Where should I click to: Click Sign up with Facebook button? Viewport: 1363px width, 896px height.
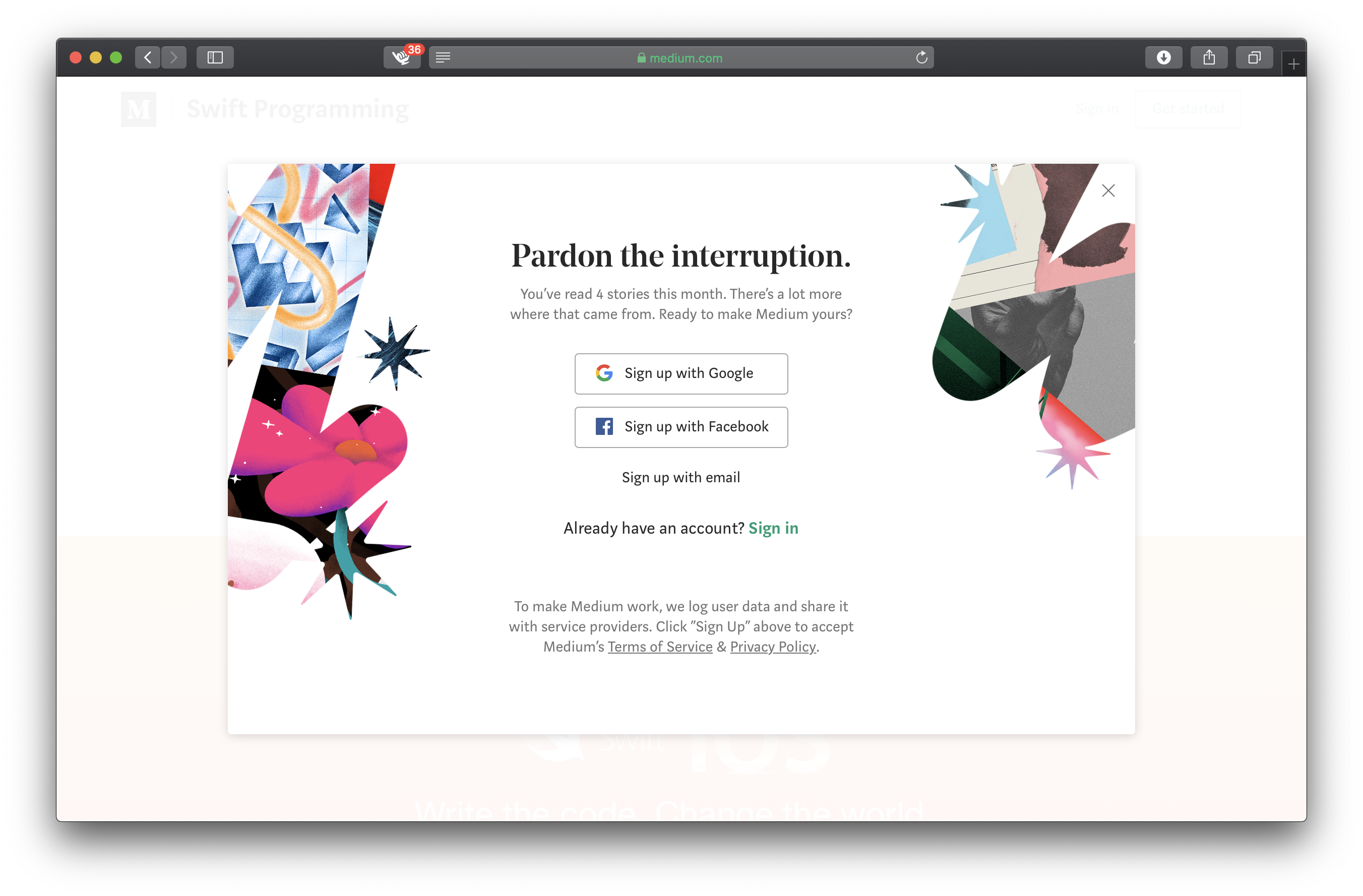tap(681, 426)
